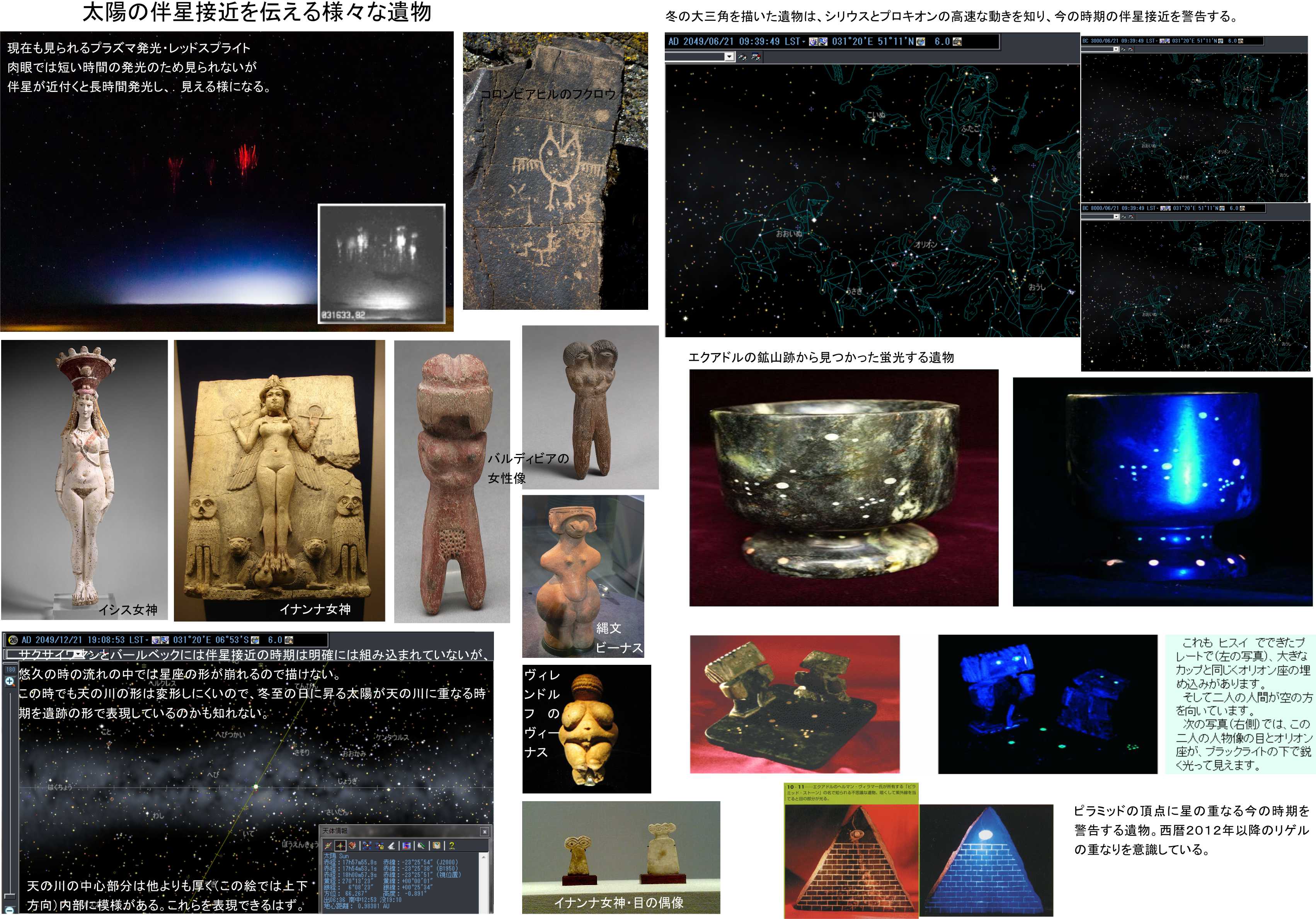Close the 天体情報 info panel
This screenshot has height=919, width=1316.
(x=484, y=832)
